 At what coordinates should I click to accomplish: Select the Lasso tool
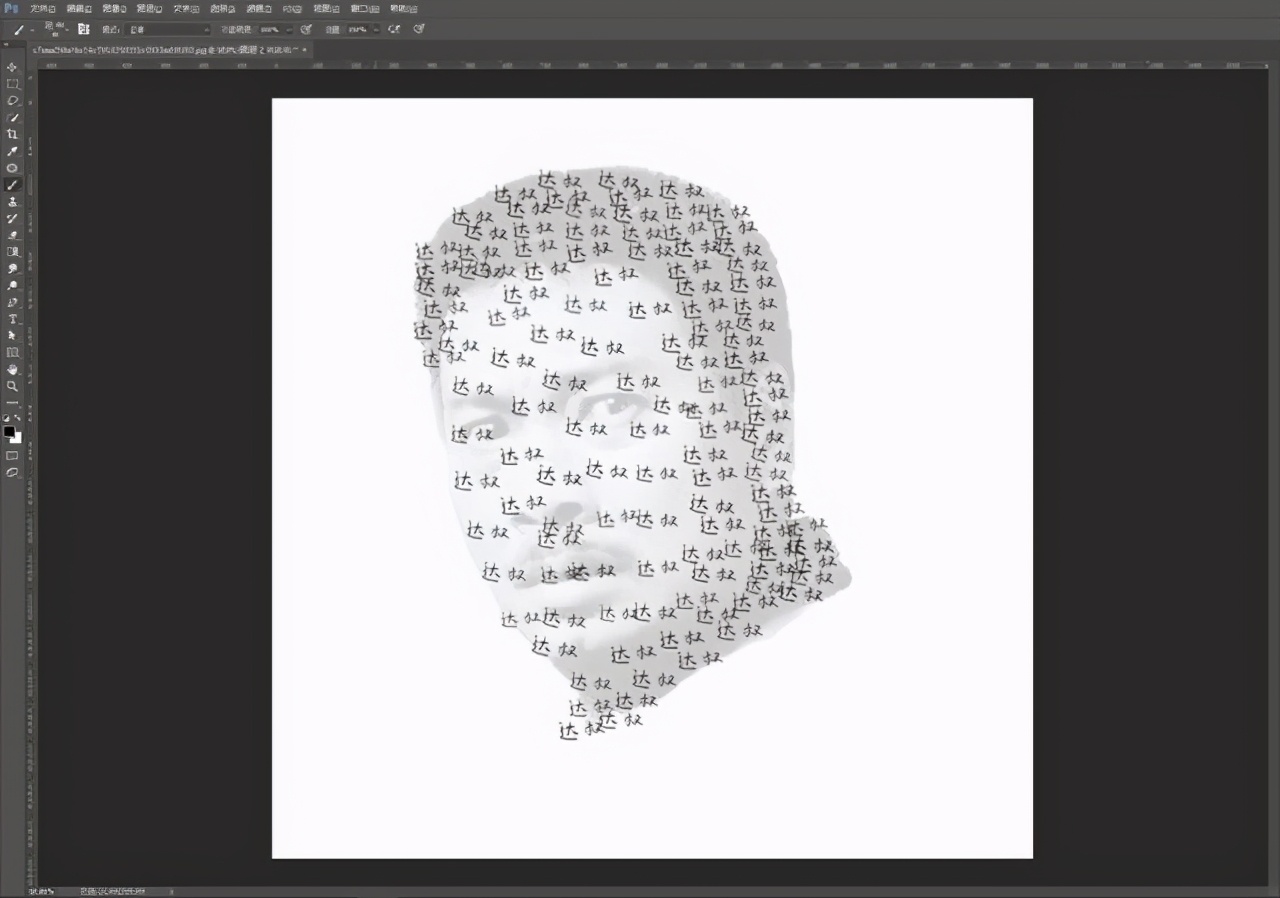coord(12,101)
